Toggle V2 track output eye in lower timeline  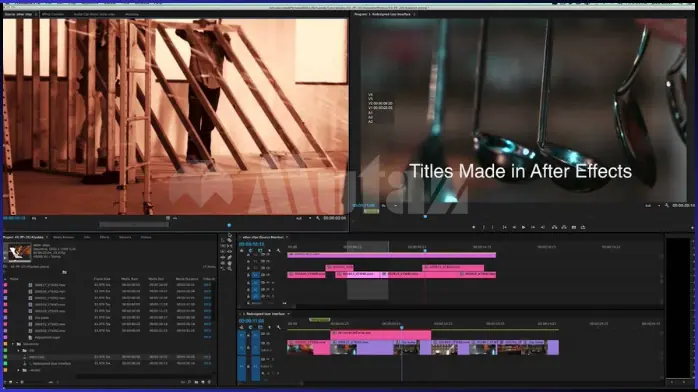click(x=268, y=334)
